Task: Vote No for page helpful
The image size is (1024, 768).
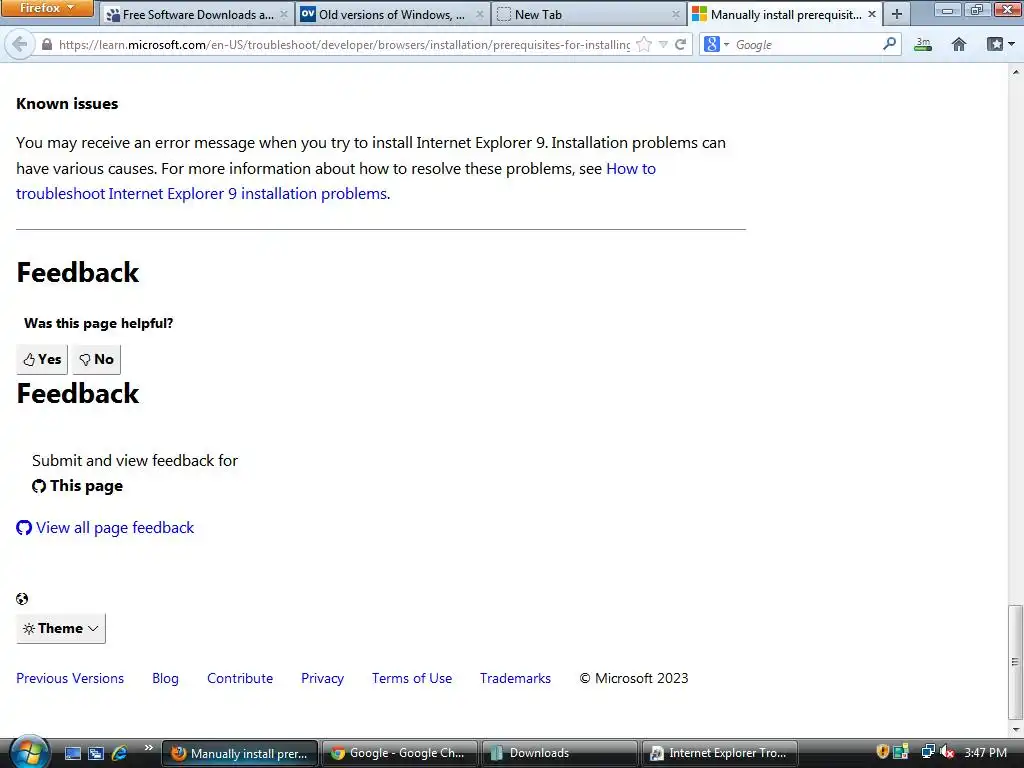Action: 97,359
